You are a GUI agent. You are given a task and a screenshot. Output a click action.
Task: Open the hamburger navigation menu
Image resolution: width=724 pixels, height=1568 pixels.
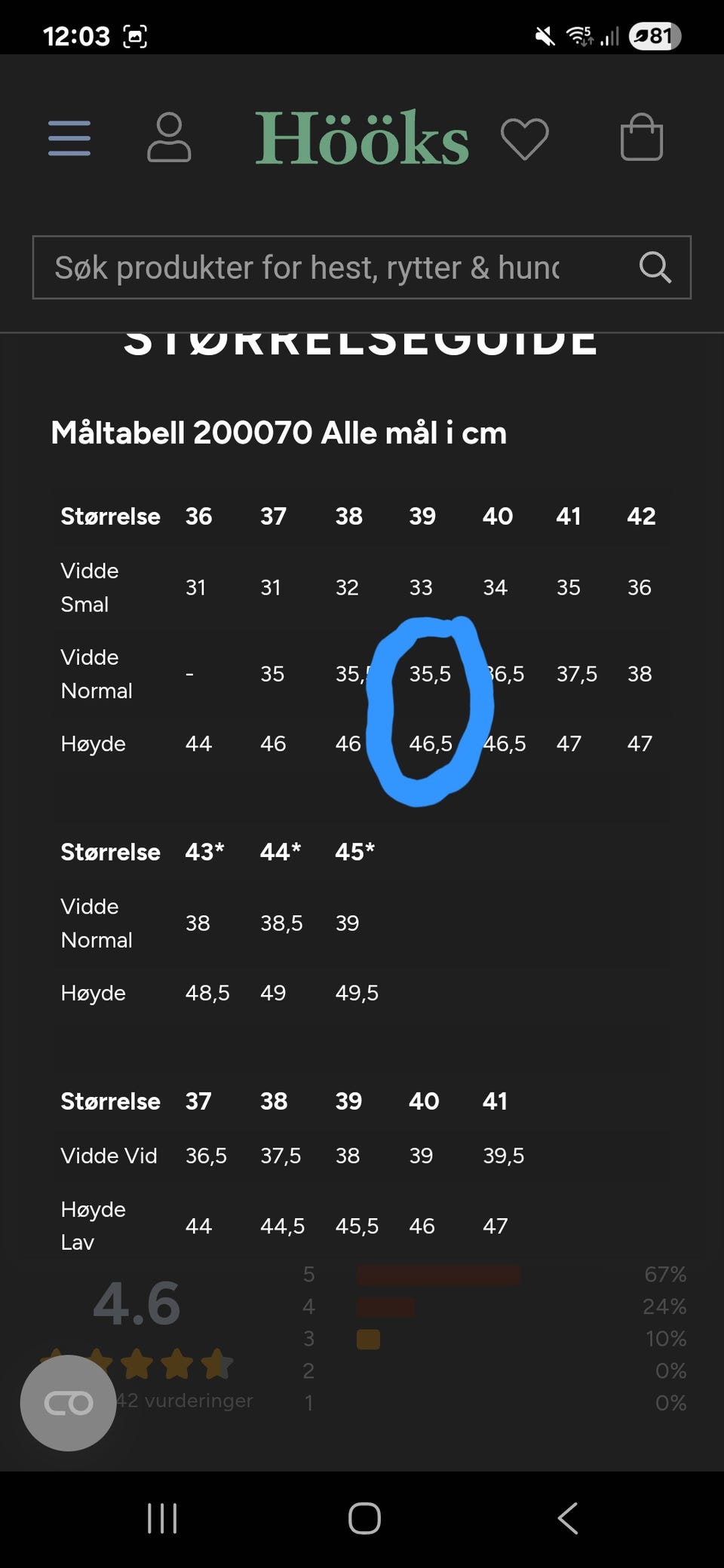pyautogui.click(x=69, y=139)
